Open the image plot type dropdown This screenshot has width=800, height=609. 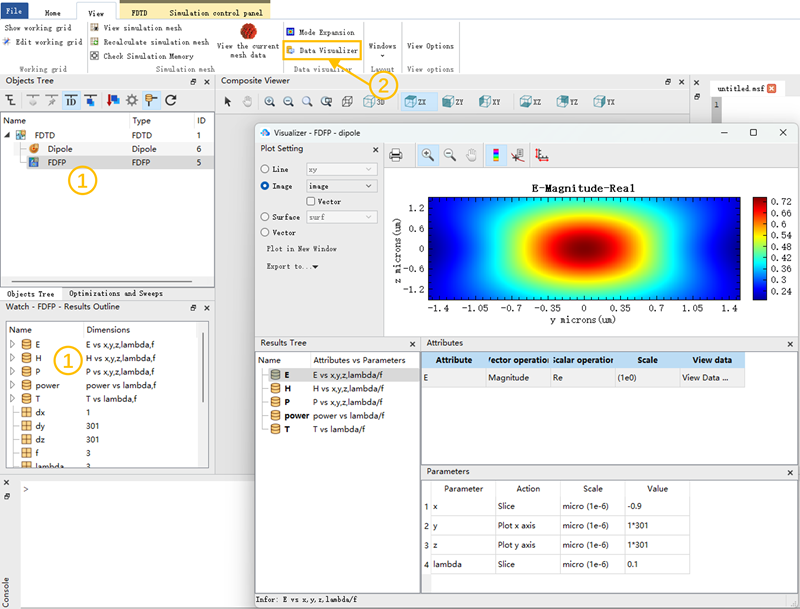[x=341, y=186]
